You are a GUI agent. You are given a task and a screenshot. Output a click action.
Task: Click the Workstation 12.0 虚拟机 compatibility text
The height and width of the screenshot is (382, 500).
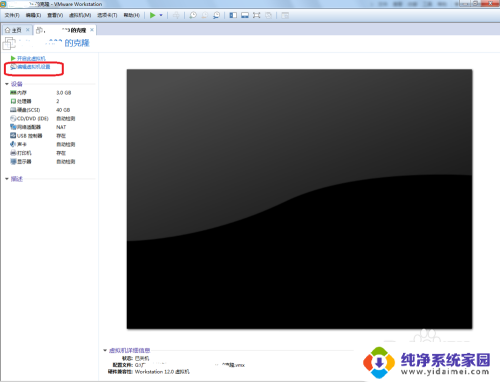point(162,372)
